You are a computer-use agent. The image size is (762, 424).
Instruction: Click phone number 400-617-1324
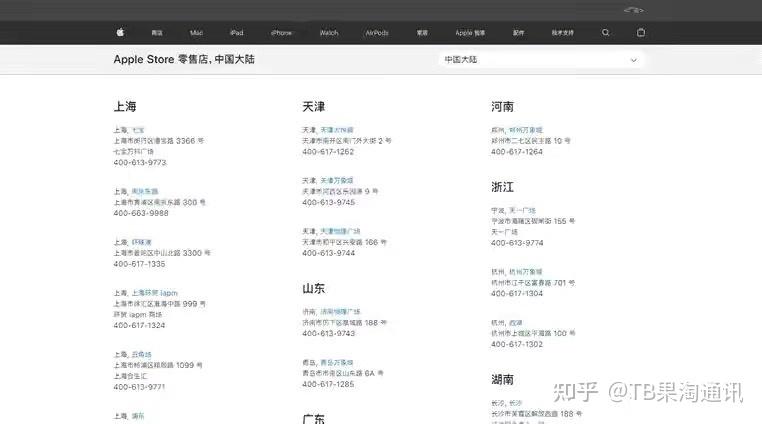[x=139, y=325]
